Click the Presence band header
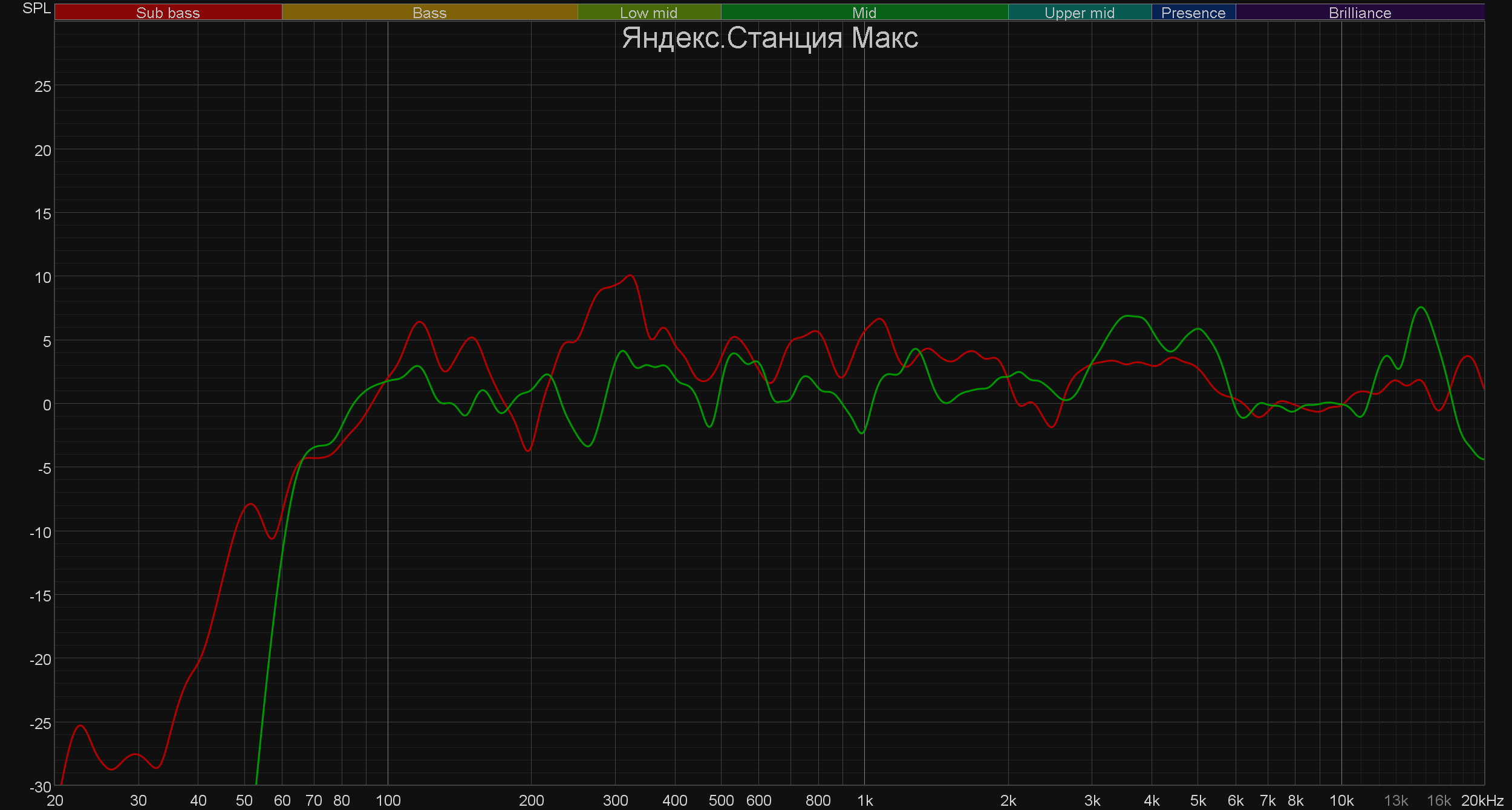Image resolution: width=1512 pixels, height=810 pixels. pyautogui.click(x=1193, y=13)
